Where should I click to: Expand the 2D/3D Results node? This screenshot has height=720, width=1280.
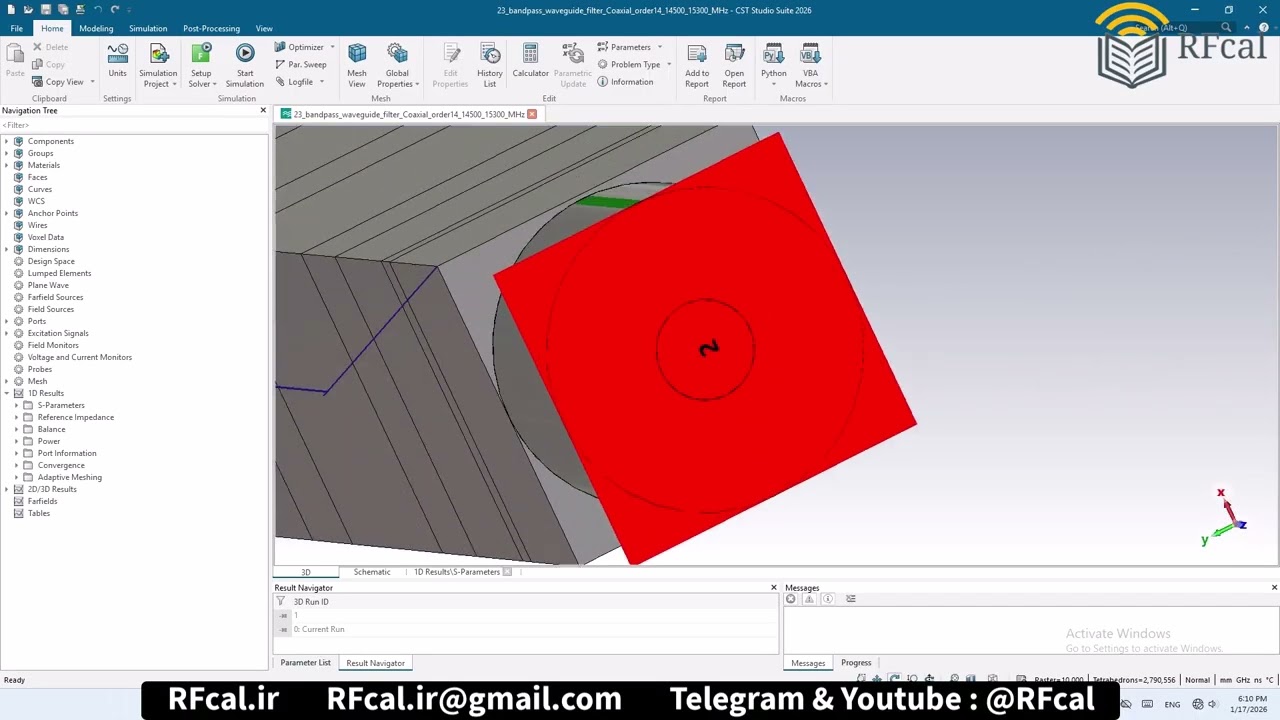coord(6,489)
